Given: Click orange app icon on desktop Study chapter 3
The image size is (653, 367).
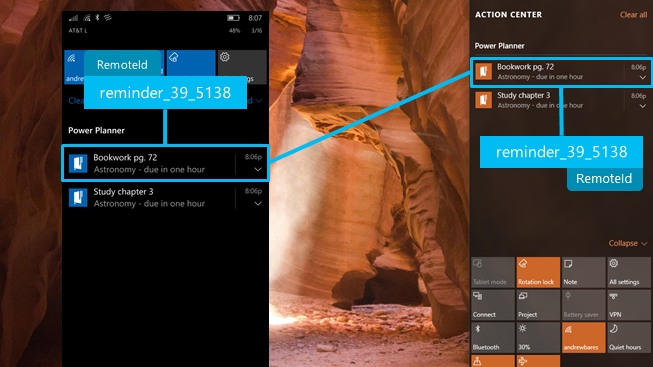Looking at the screenshot, I should pyautogui.click(x=484, y=100).
